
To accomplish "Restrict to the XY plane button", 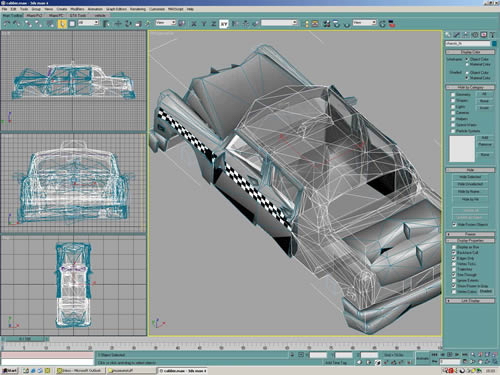I will tap(224, 24).
